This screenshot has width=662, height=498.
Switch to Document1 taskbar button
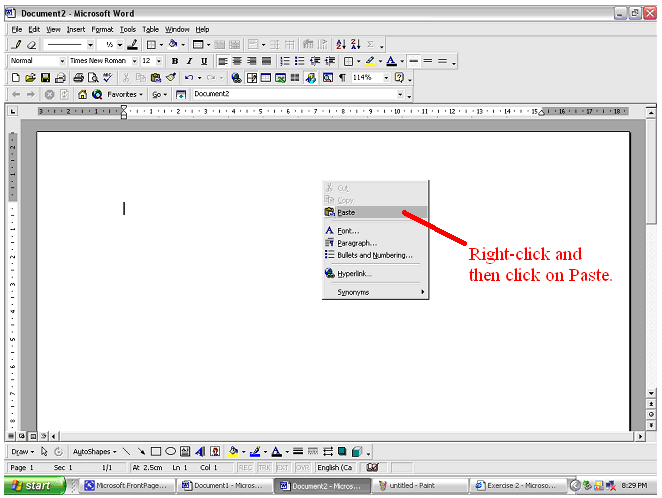225,486
